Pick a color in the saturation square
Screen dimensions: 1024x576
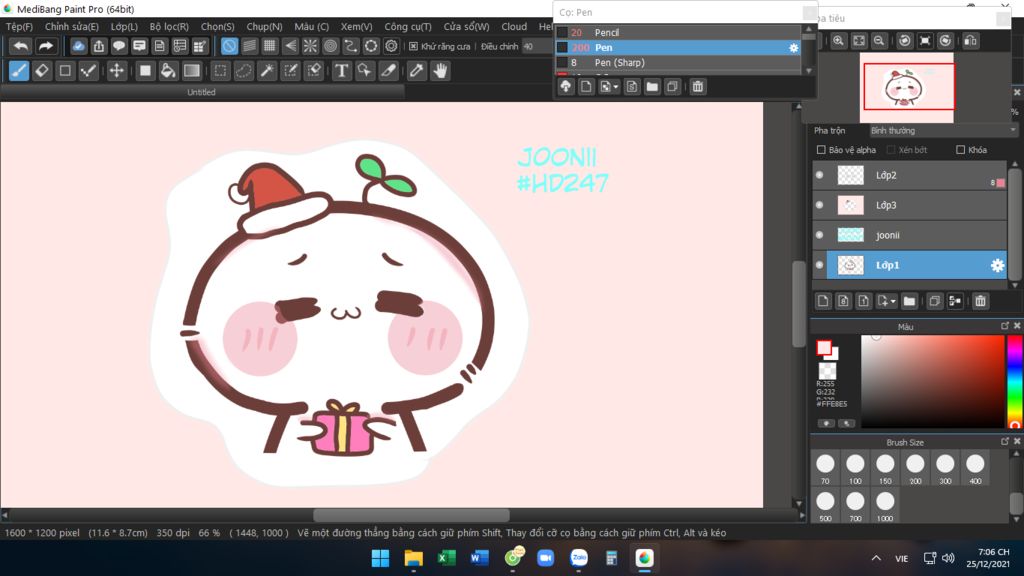933,381
